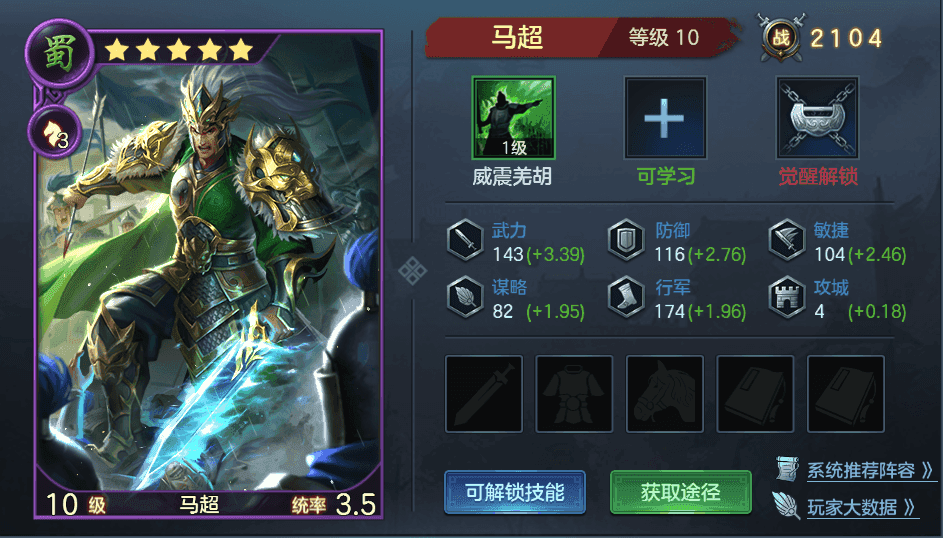Click the 可解锁技能 blue button
The image size is (943, 538).
tap(515, 492)
